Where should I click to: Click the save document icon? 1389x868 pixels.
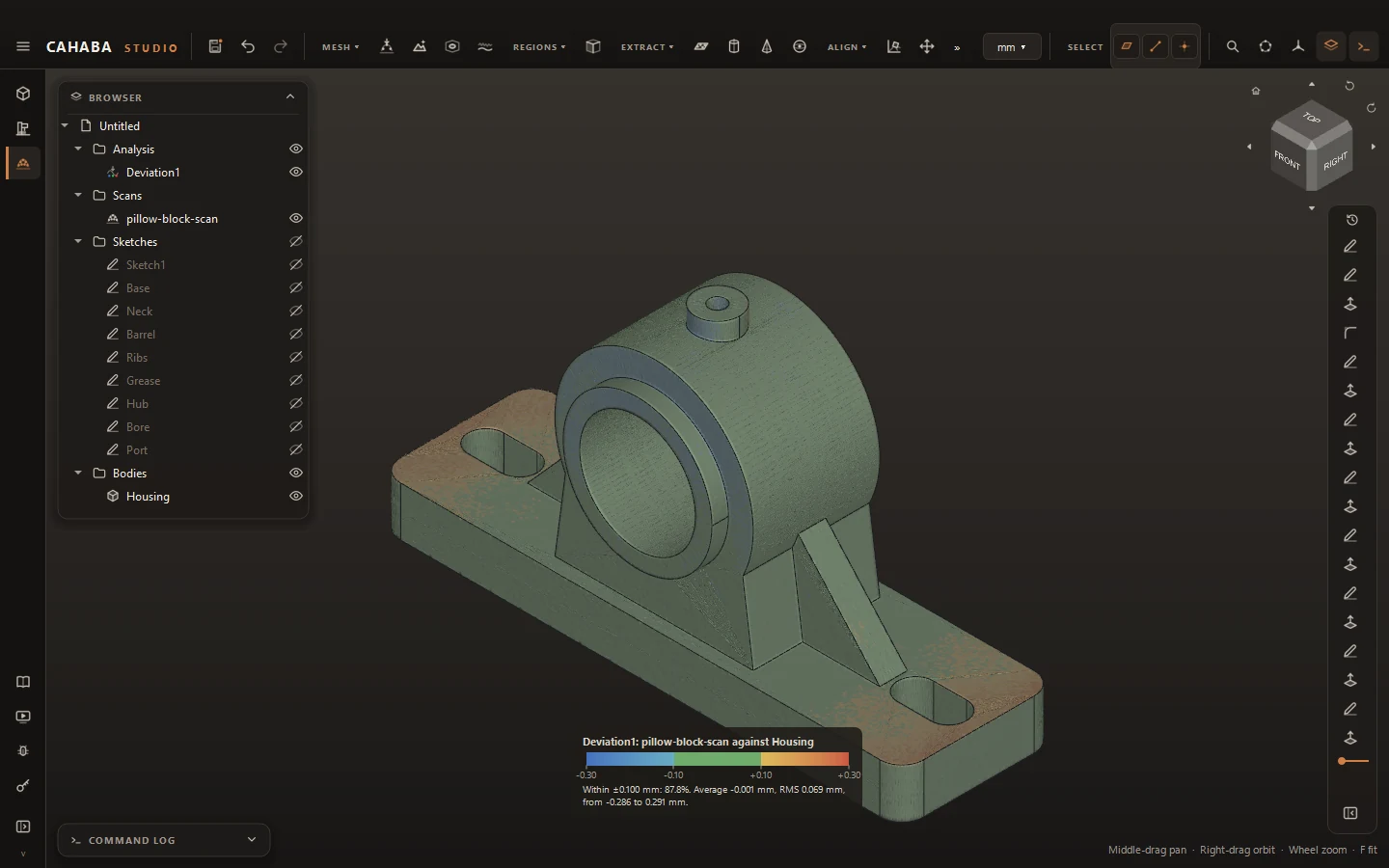pyautogui.click(x=215, y=46)
